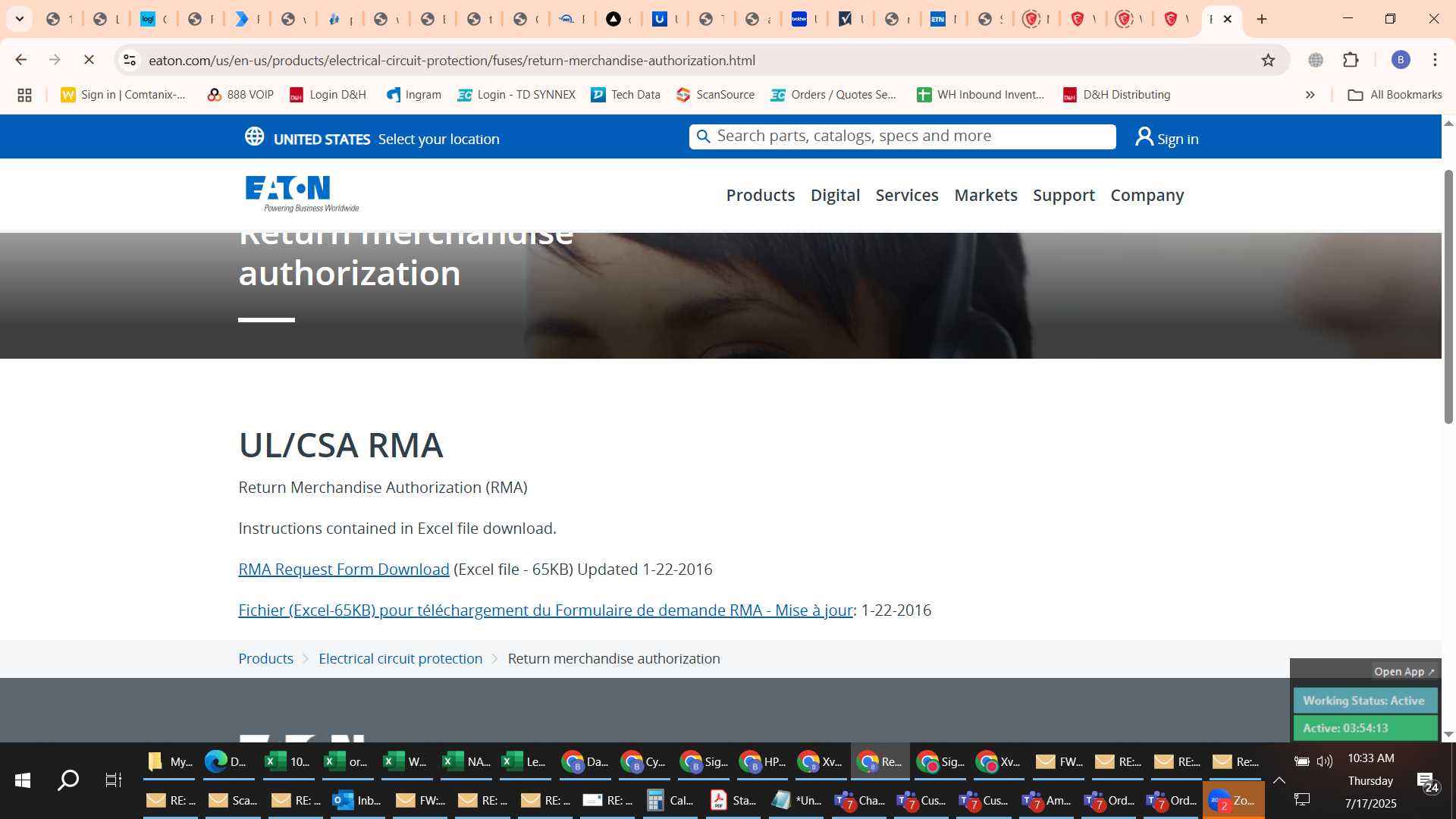The image size is (1456, 819).
Task: Show hidden system tray icons
Action: (1279, 780)
